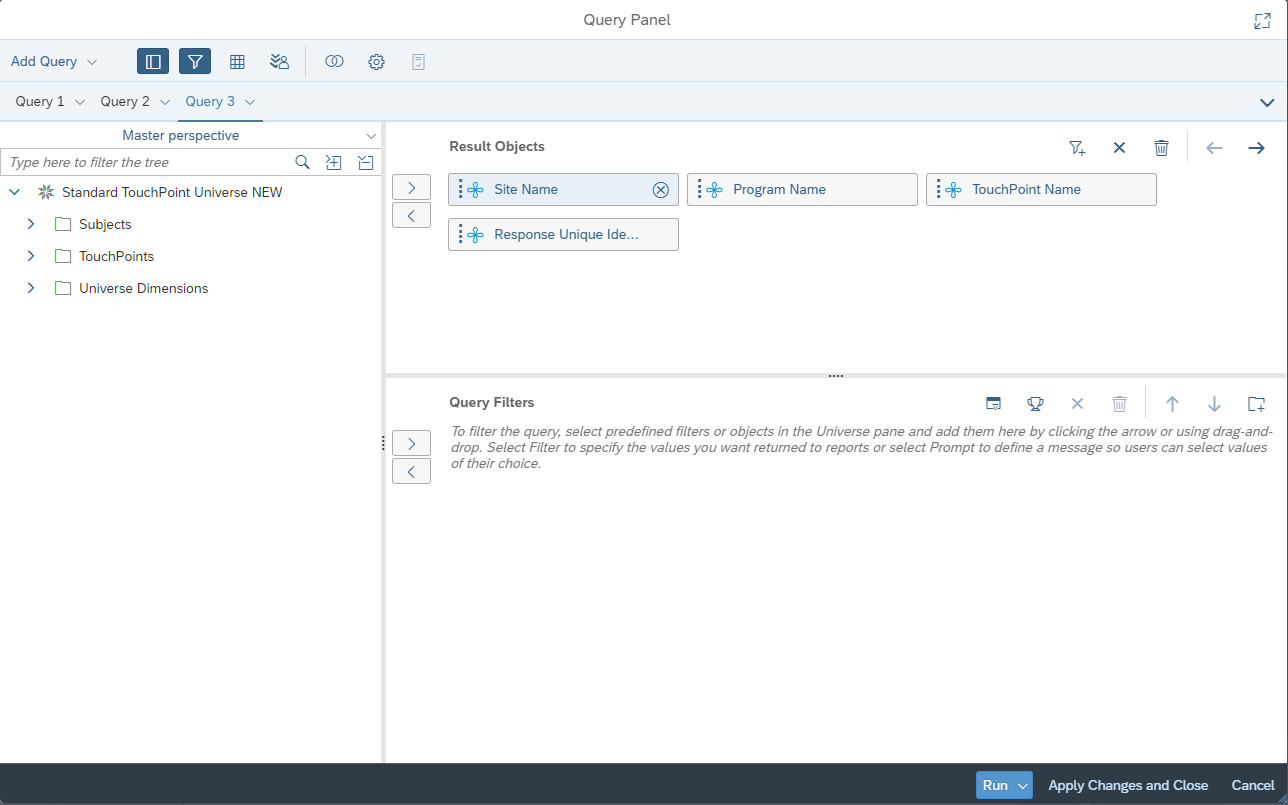Click the universe star icon
This screenshot has height=805, width=1288.
[45, 192]
